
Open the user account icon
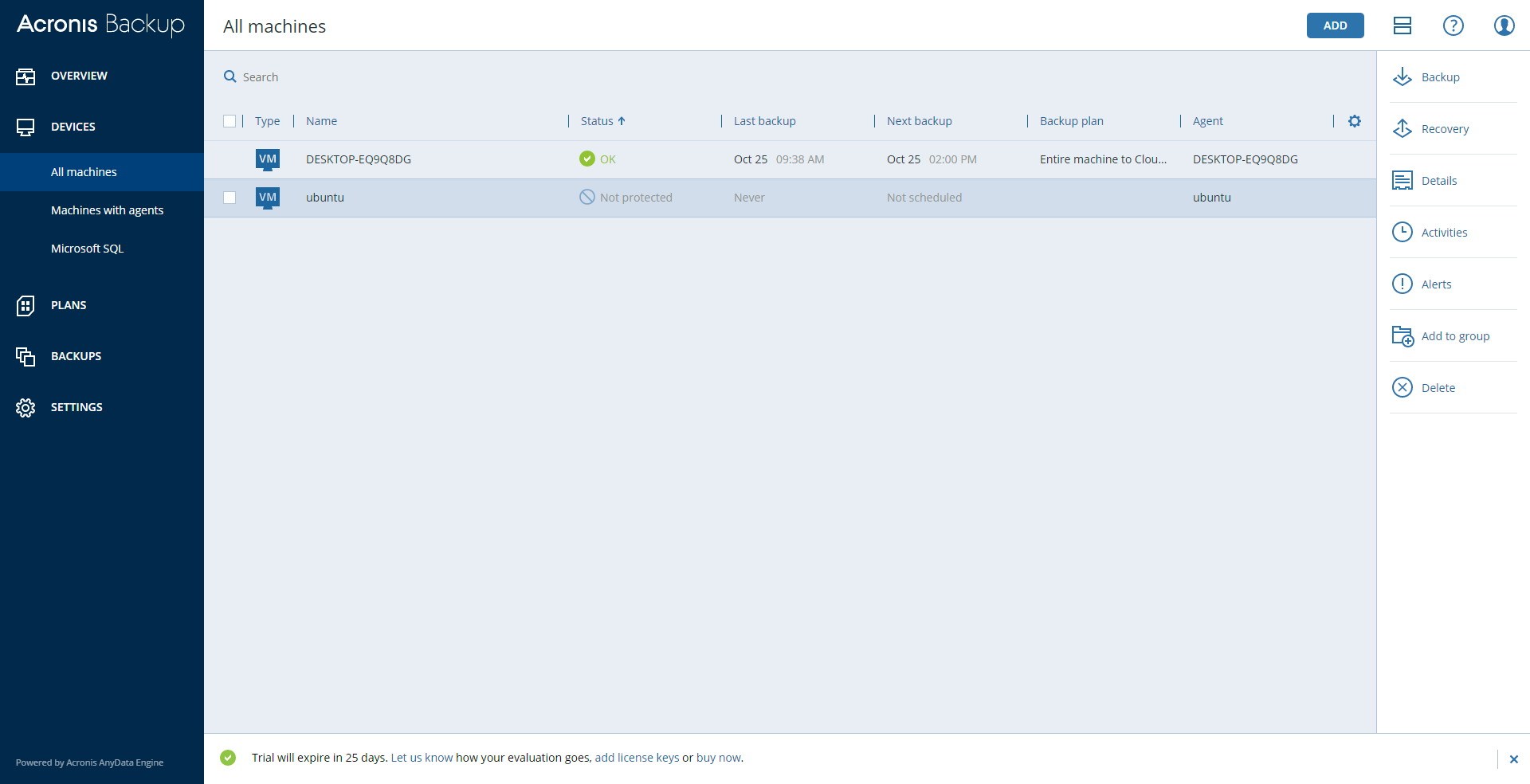point(1504,25)
